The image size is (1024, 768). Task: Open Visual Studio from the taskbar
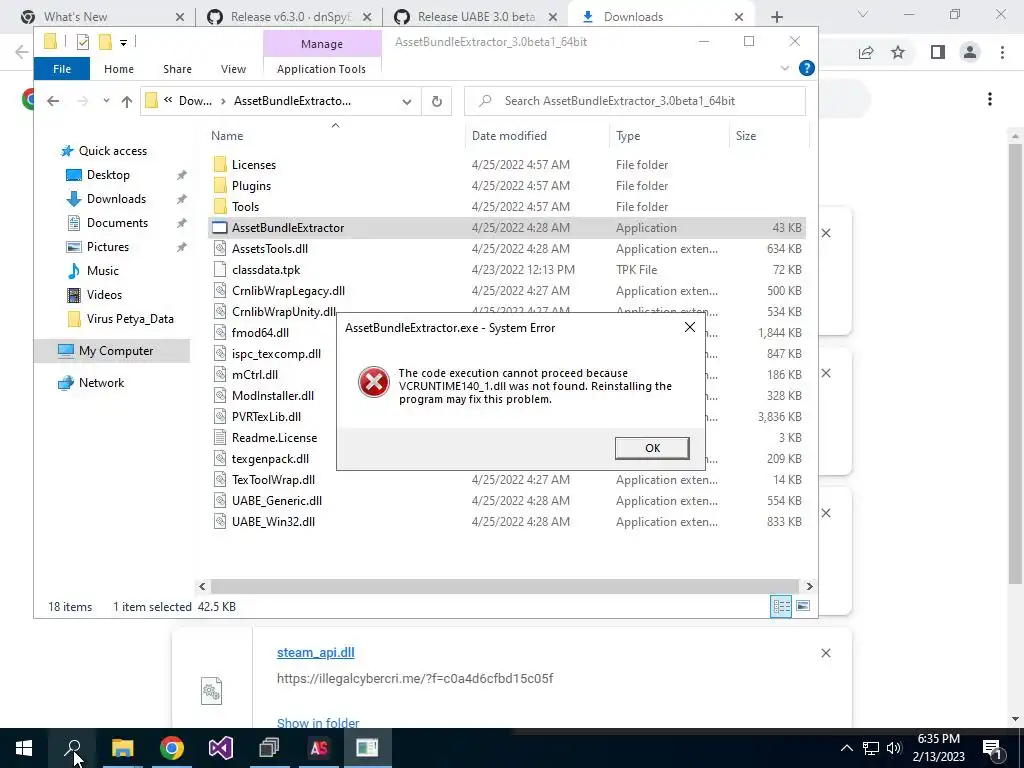(221, 748)
